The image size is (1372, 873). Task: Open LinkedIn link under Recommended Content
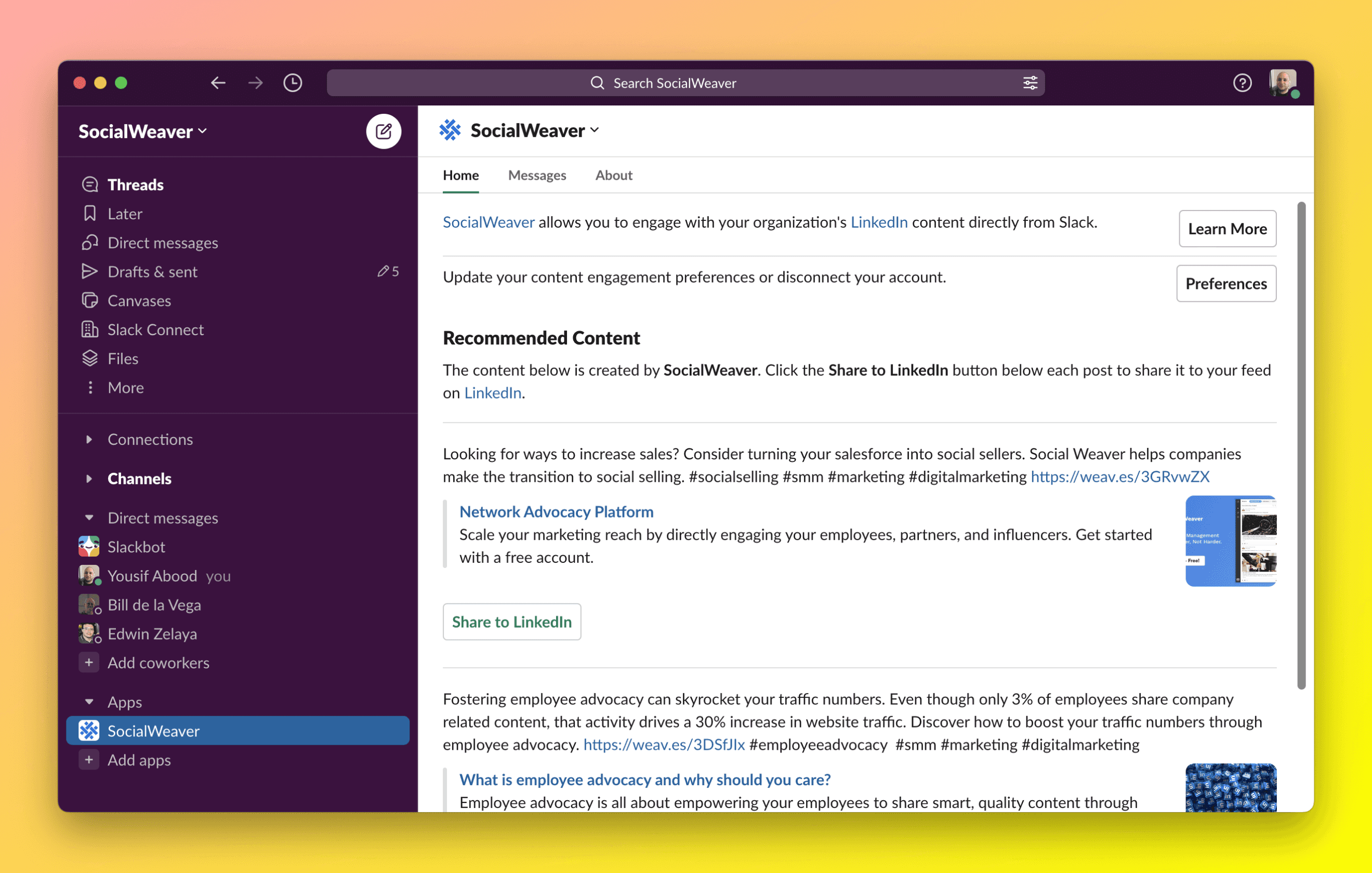[x=493, y=393]
